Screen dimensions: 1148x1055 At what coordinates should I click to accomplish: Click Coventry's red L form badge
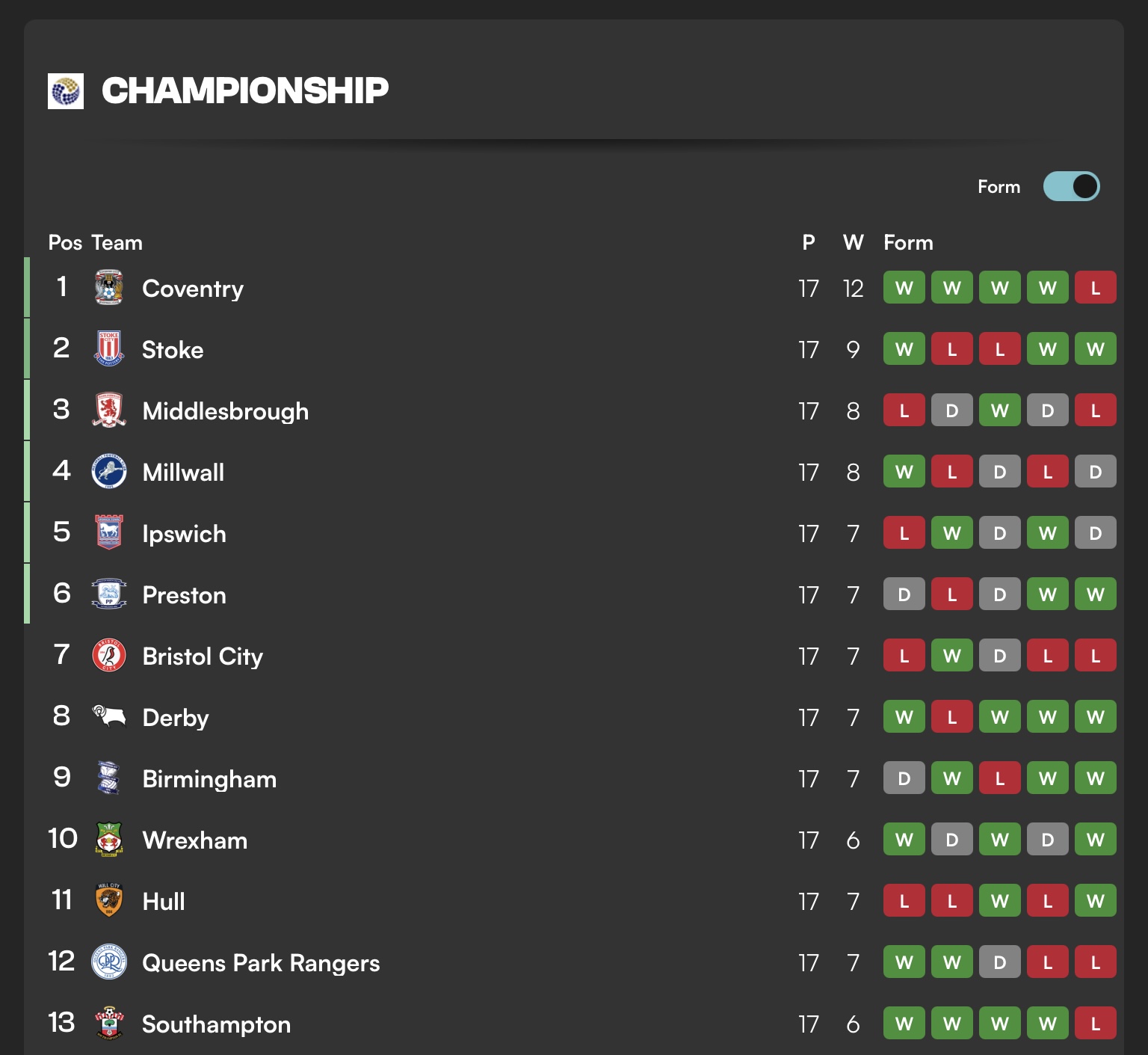pos(1095,288)
